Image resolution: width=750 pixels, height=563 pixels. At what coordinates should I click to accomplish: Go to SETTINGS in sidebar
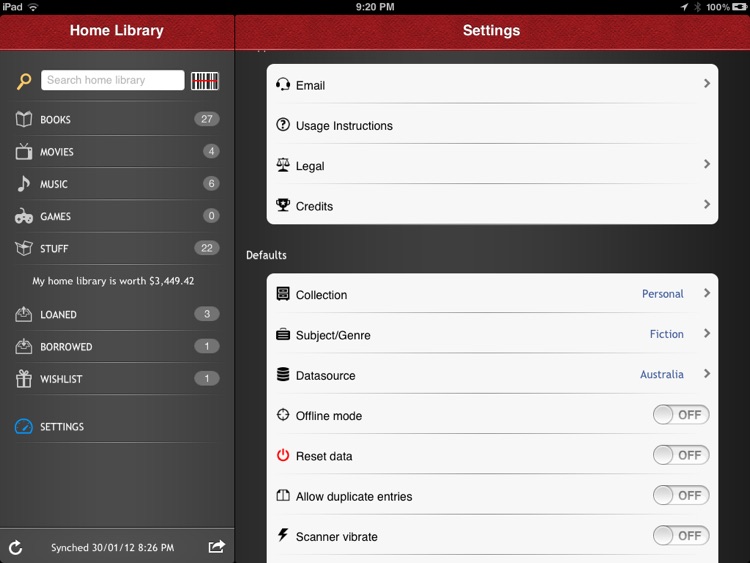(117, 426)
